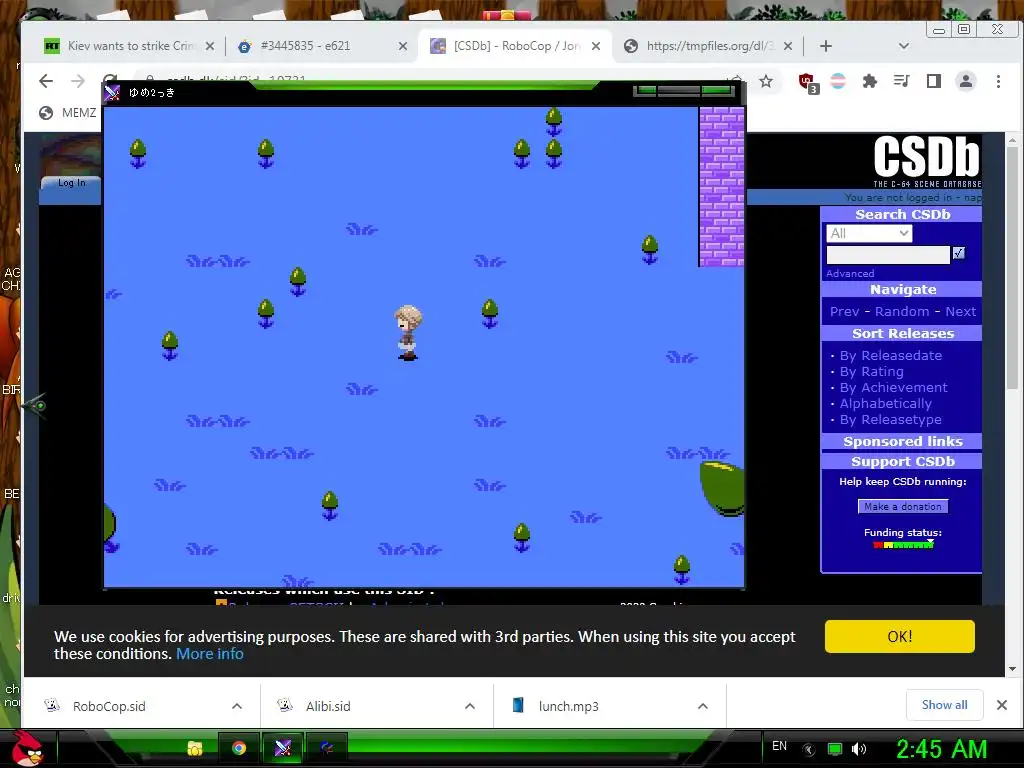Click the Yume Nikki game window icon
Image resolution: width=1024 pixels, height=768 pixels.
point(112,93)
